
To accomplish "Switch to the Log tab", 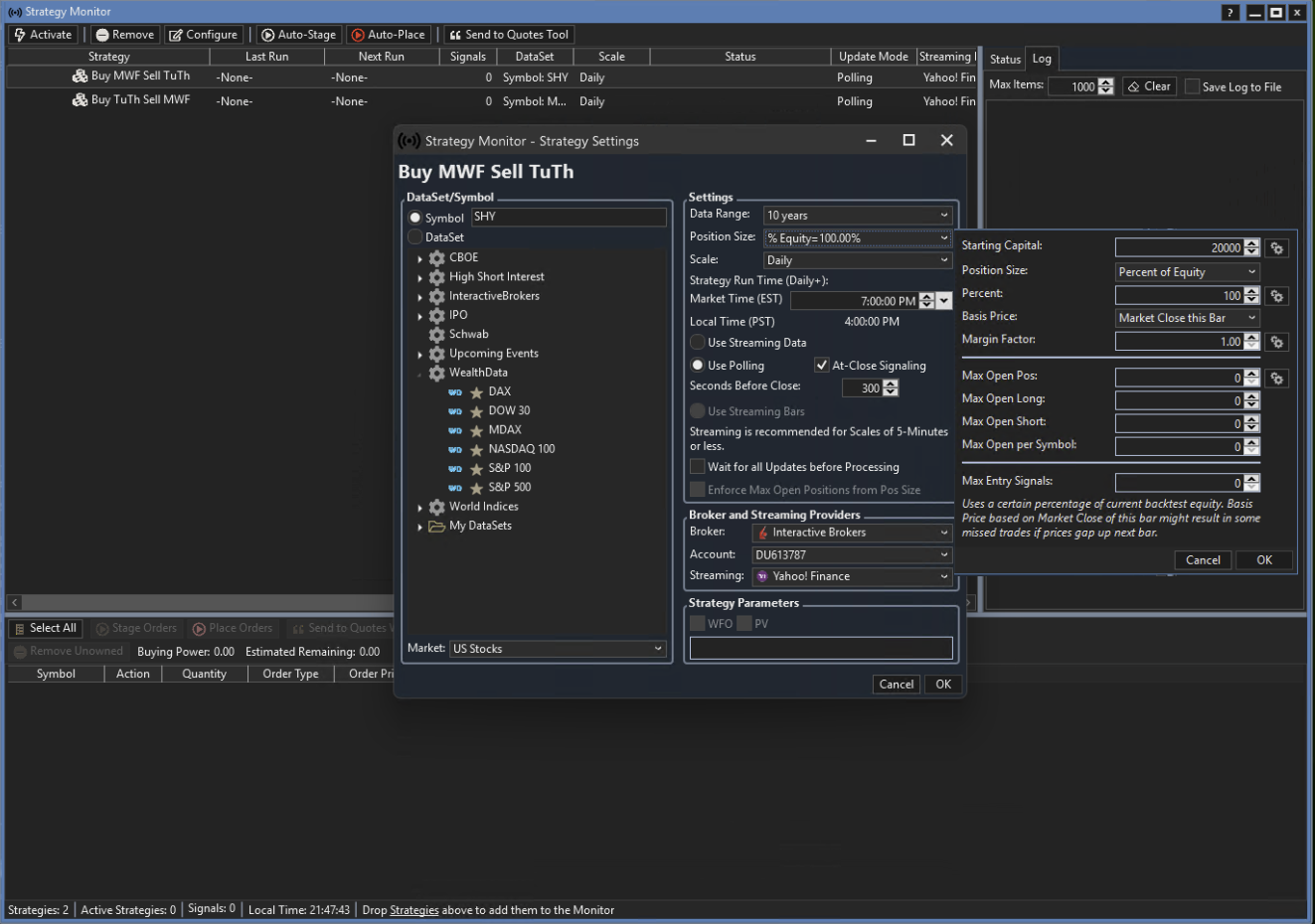I will pos(1042,59).
